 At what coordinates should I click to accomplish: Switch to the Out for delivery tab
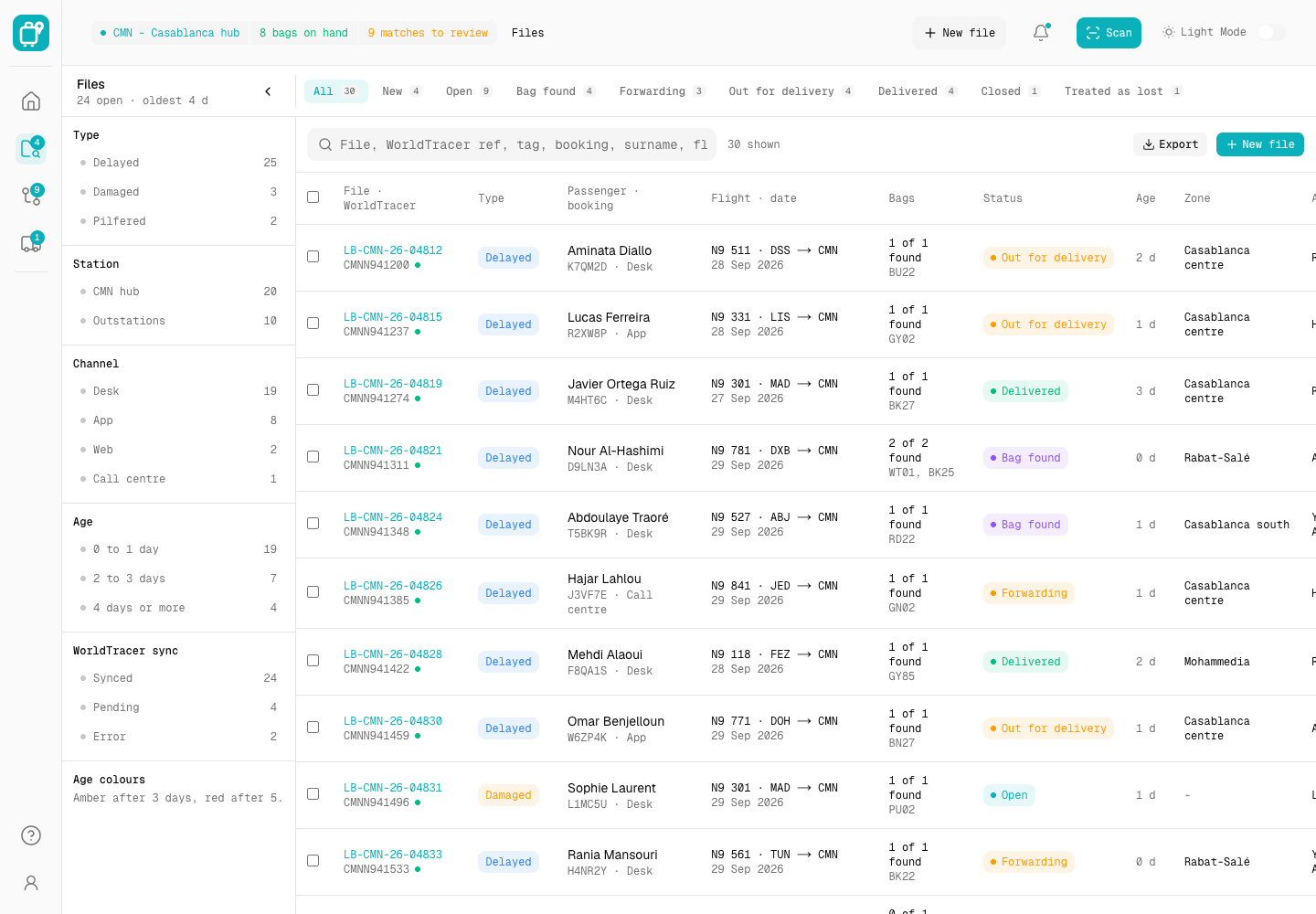point(791,91)
